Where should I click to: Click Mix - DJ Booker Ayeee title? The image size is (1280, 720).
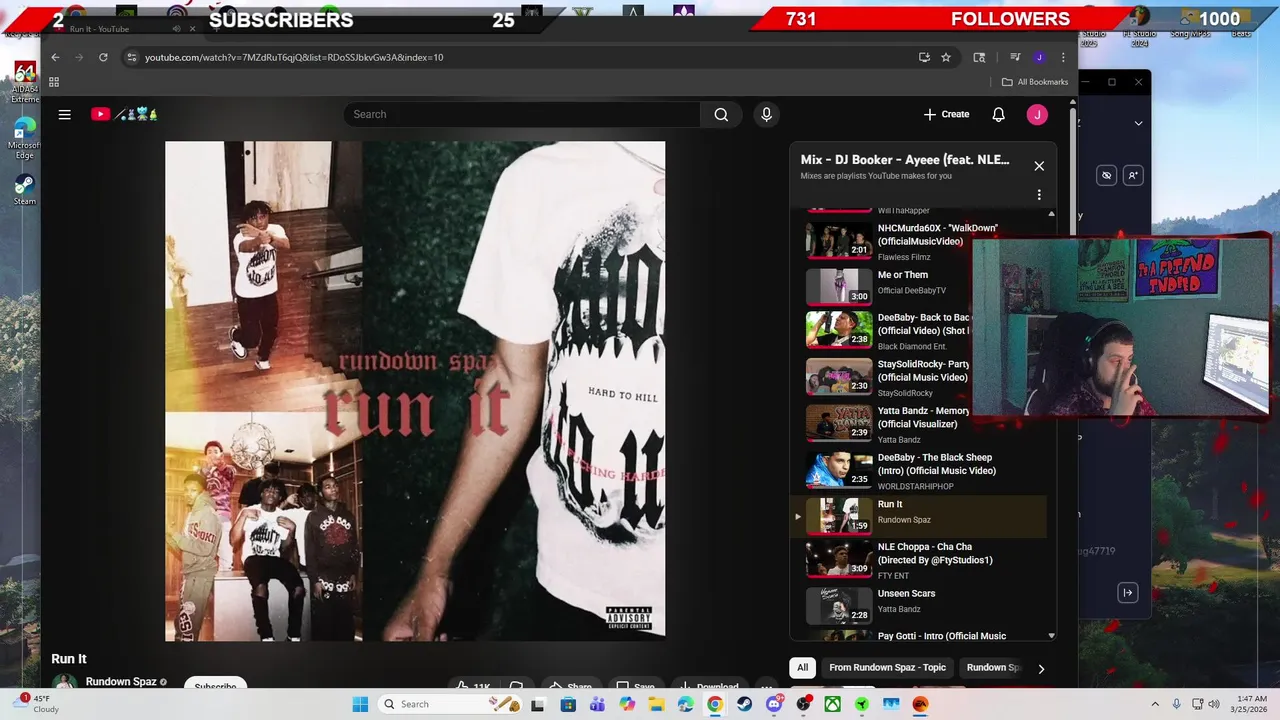(x=905, y=160)
